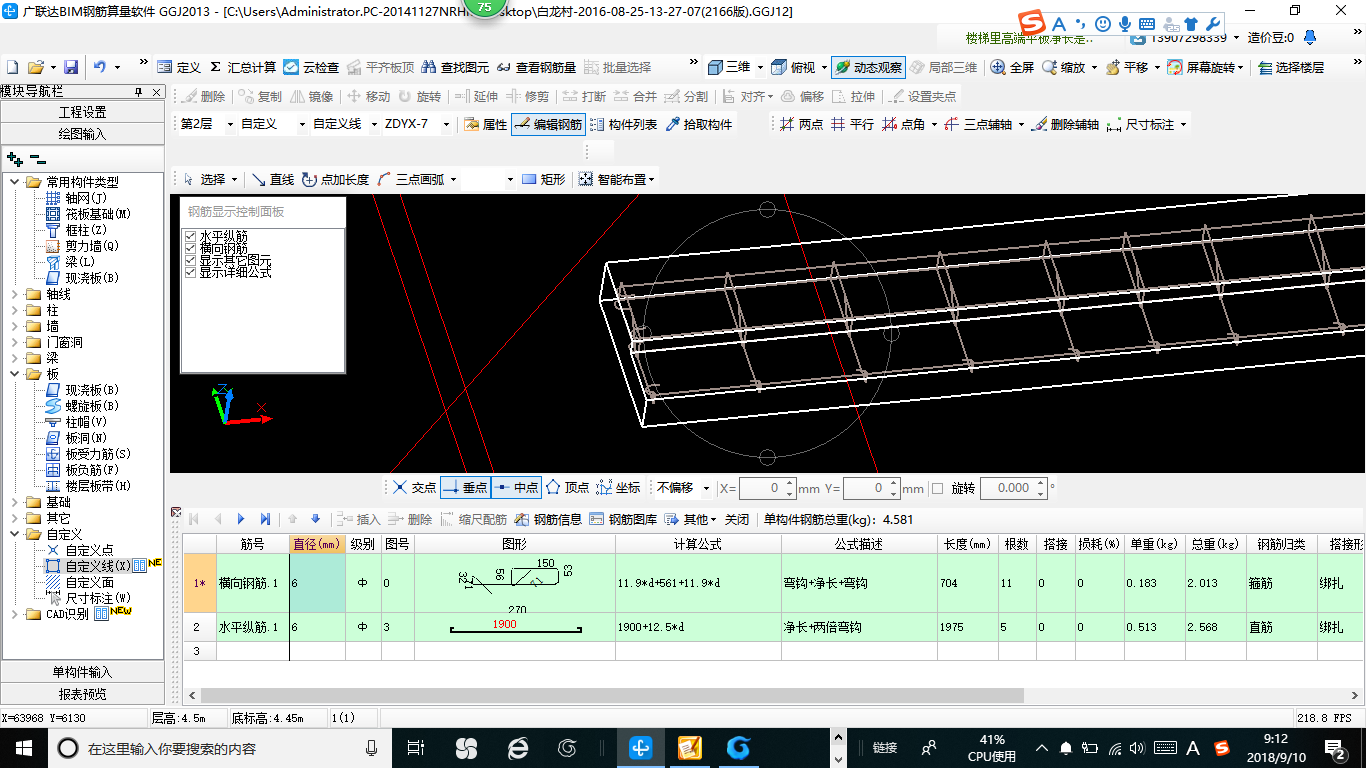The image size is (1366, 768).
Task: Select 两点 two-point axis tool
Action: pos(801,125)
